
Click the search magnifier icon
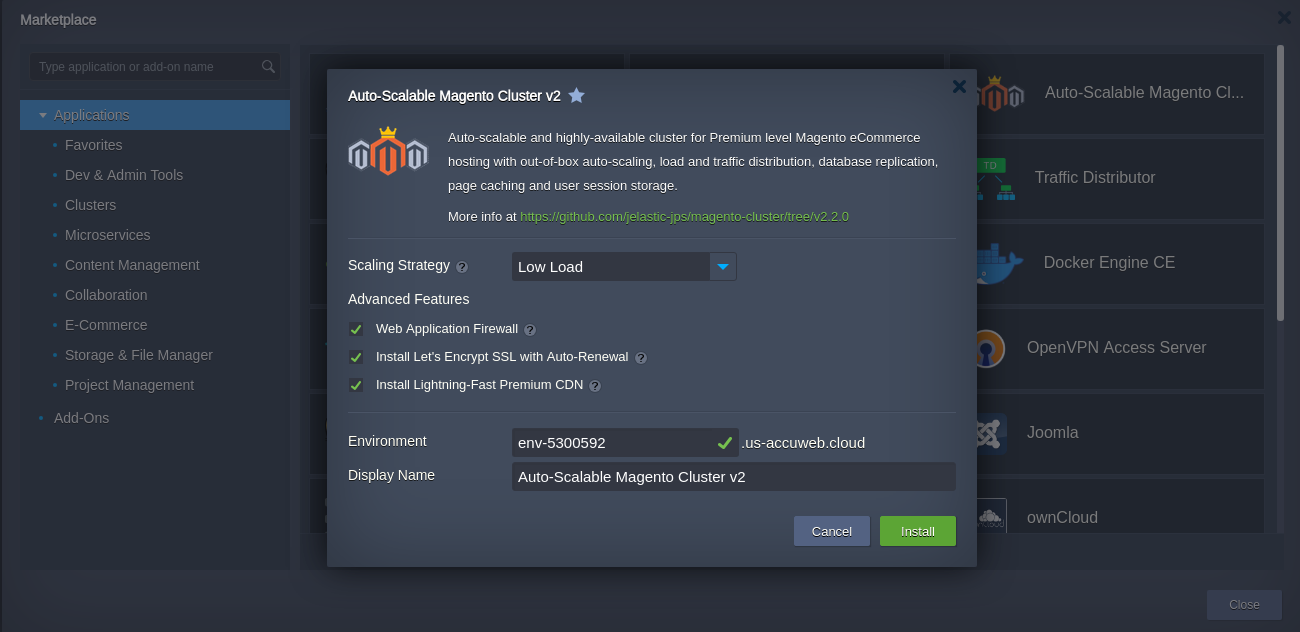268,67
